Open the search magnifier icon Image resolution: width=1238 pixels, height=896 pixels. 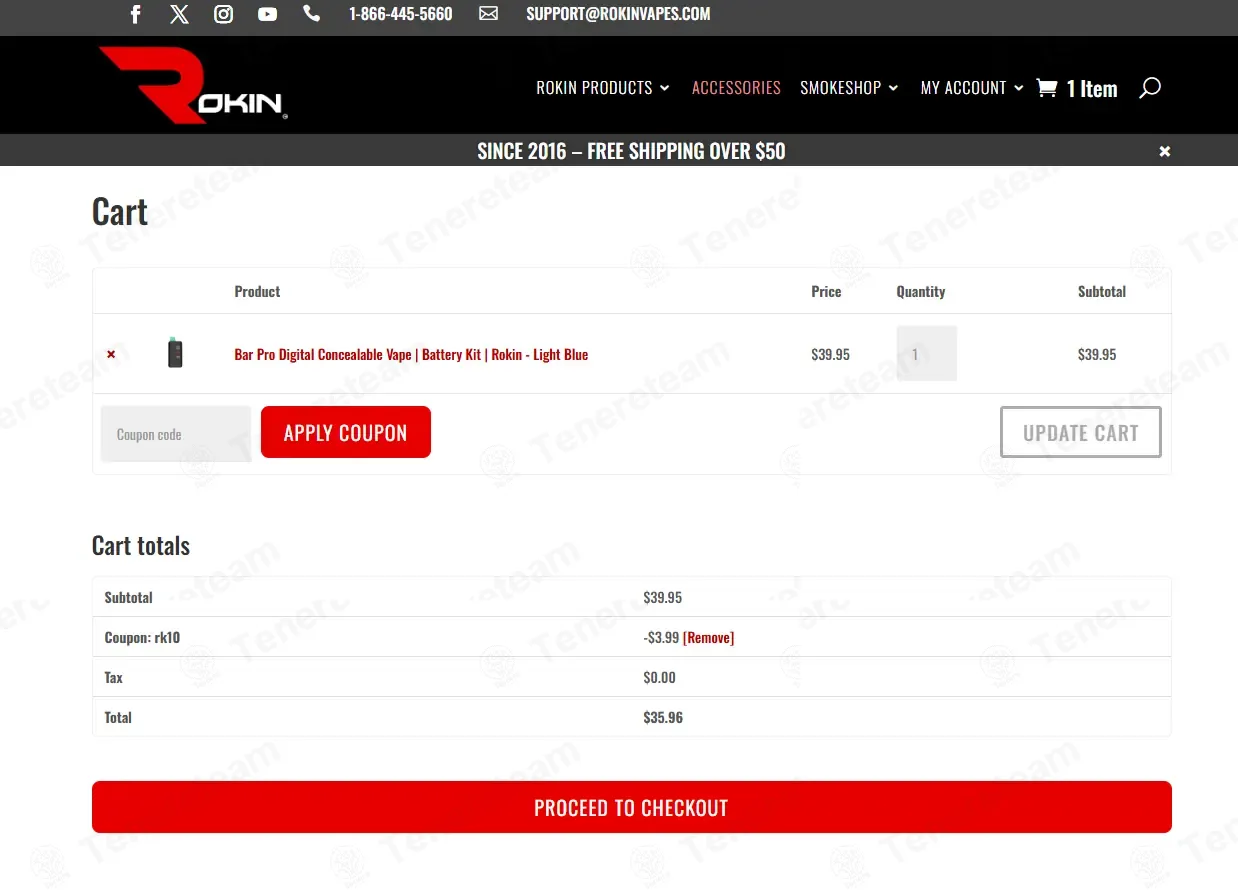coord(1150,88)
